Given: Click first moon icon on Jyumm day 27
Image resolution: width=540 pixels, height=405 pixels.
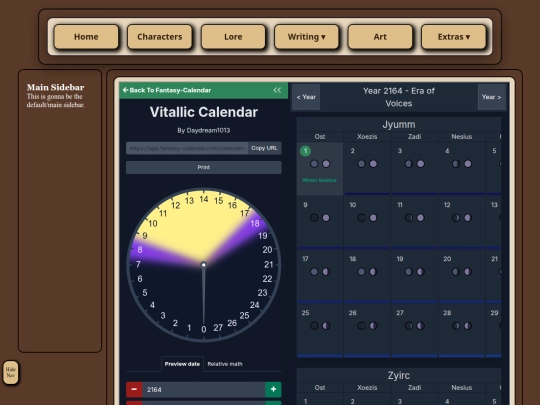Looking at the screenshot, I should pyautogui.click(x=408, y=326).
